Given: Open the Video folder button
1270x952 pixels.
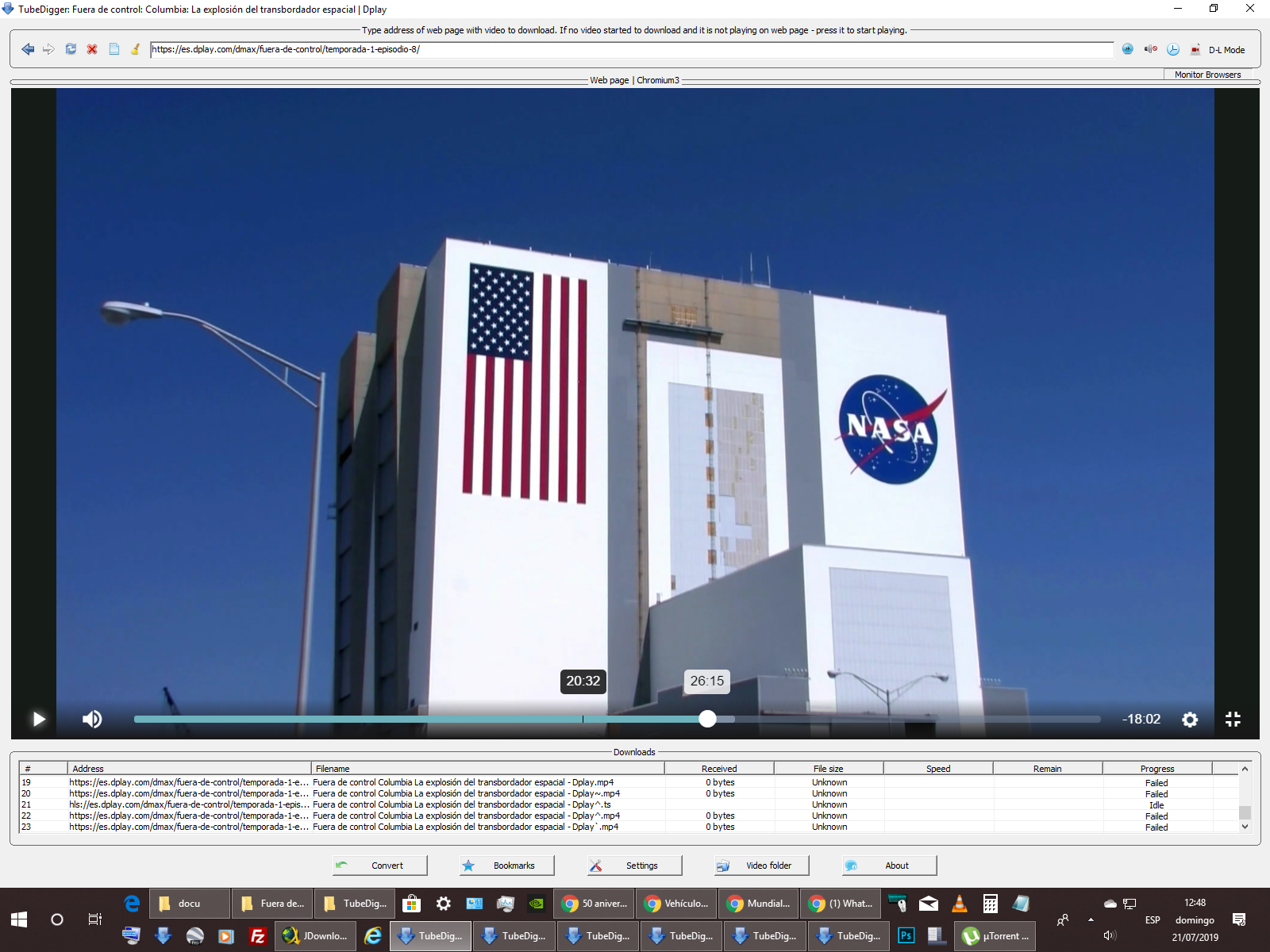Looking at the screenshot, I should pos(761,866).
